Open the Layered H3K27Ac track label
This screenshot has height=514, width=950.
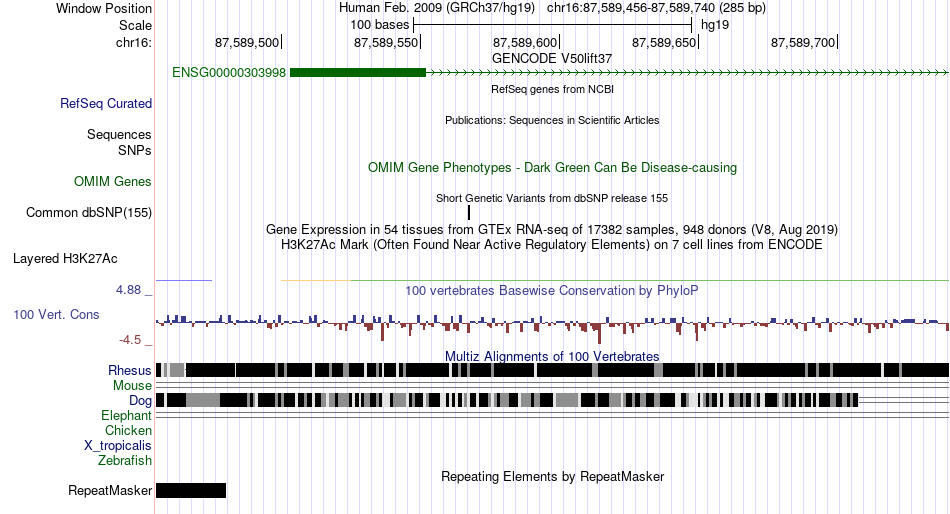point(65,259)
